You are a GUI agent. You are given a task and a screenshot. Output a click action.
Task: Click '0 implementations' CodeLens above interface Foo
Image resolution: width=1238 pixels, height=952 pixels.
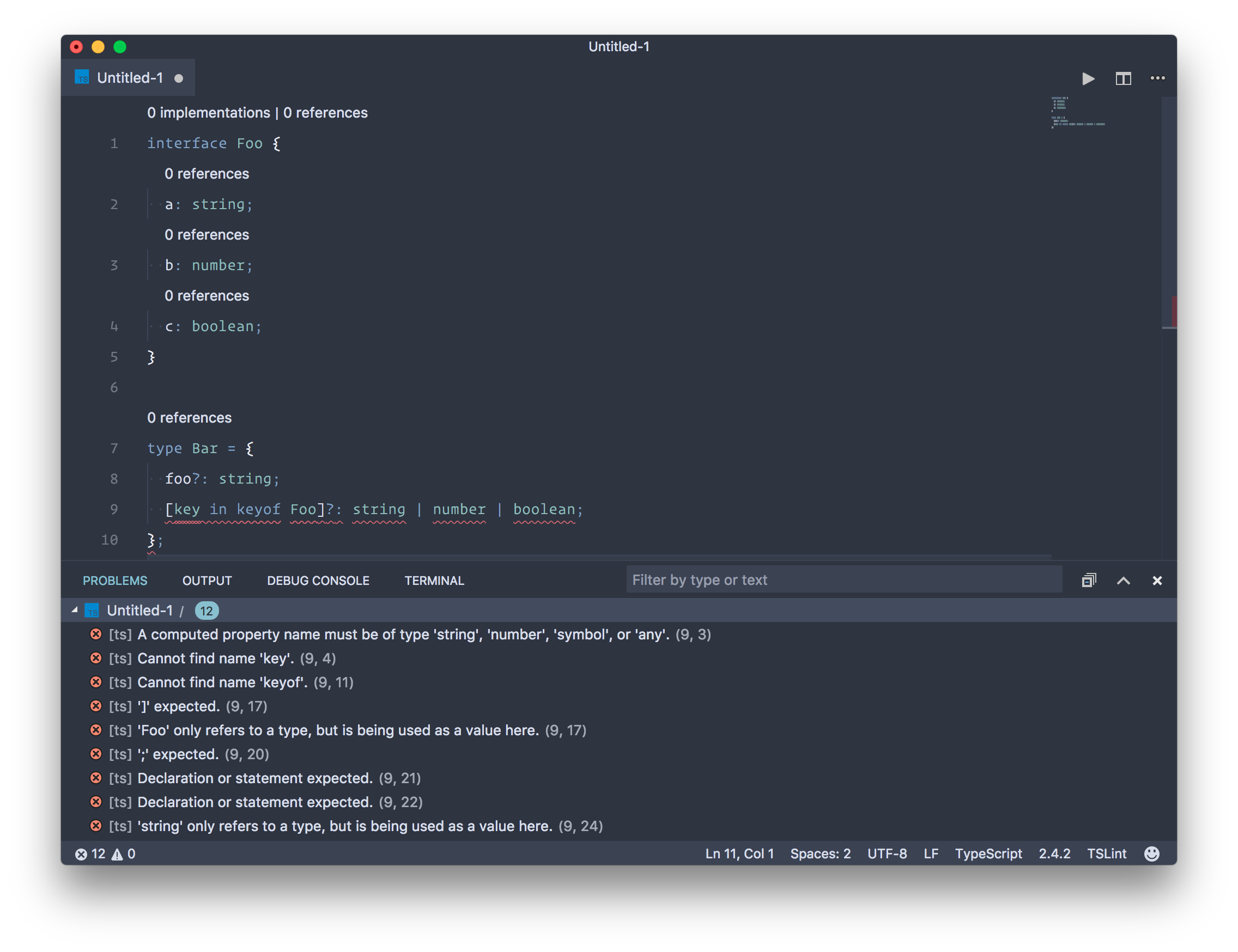(x=209, y=113)
